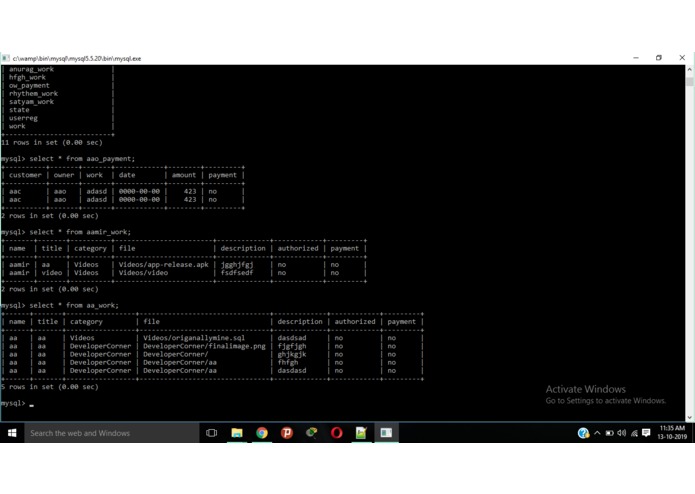Minimize the mysql.exe console window
Image resolution: width=695 pixels, height=494 pixels.
(x=636, y=58)
